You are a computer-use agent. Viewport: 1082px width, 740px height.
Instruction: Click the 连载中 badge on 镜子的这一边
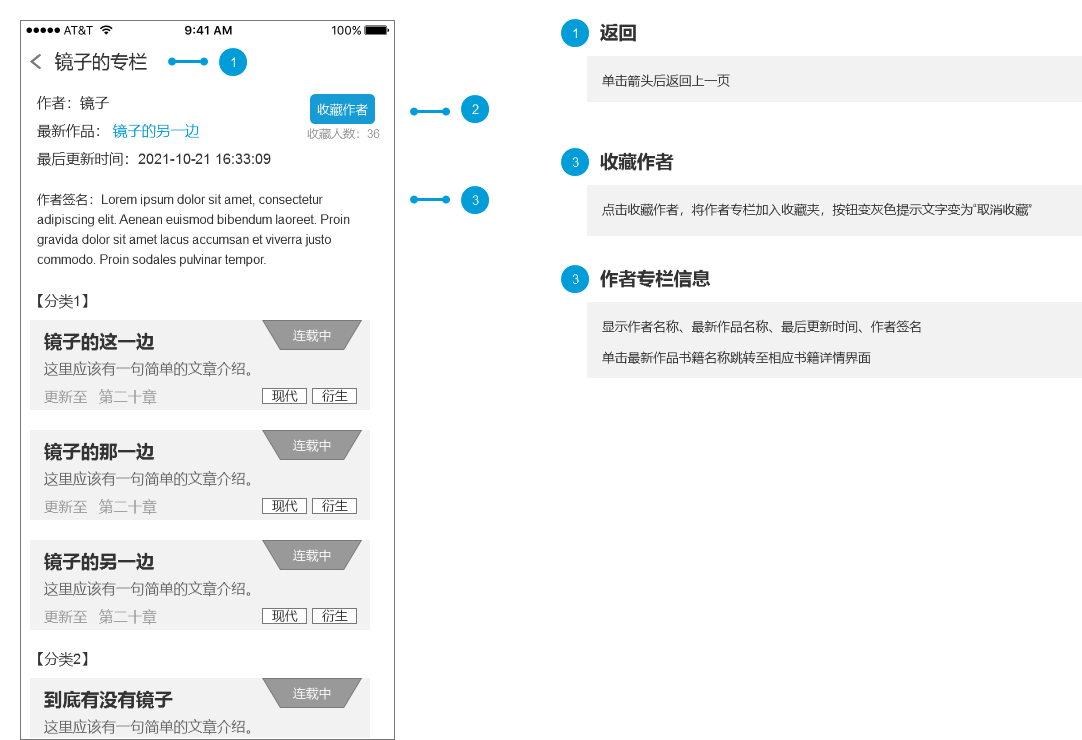312,335
